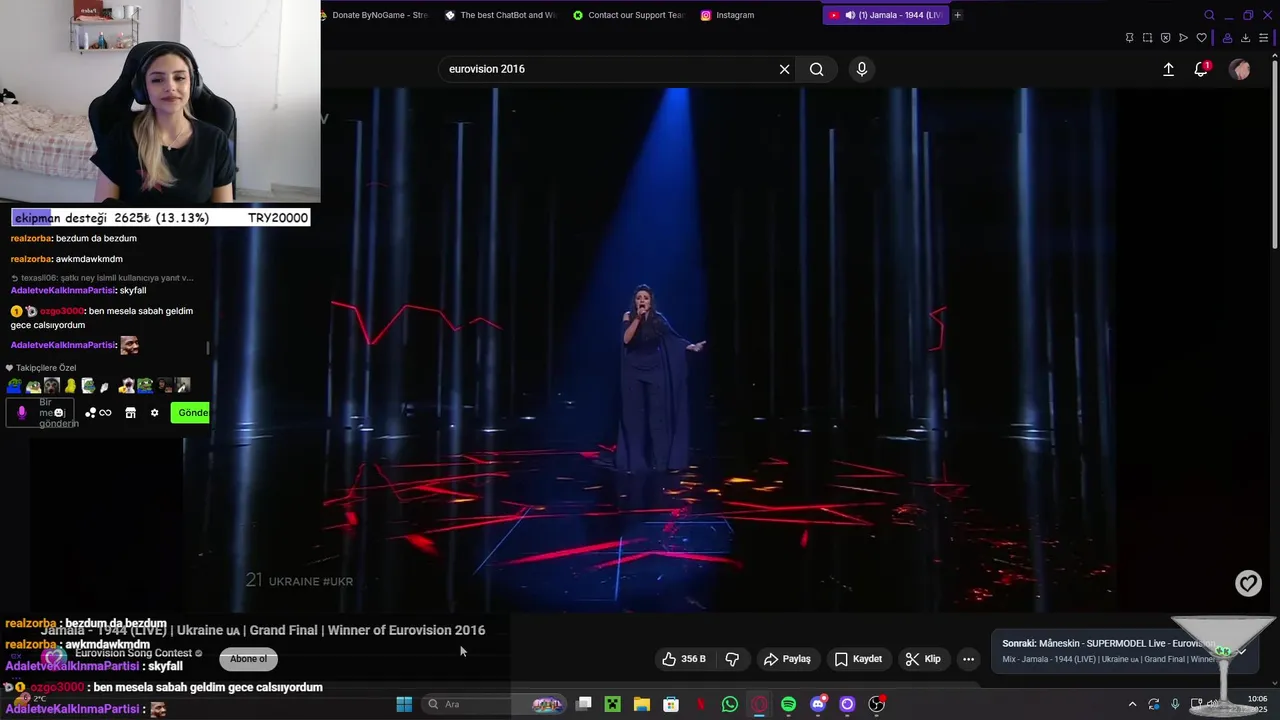Click the Paylaş share button

click(787, 659)
